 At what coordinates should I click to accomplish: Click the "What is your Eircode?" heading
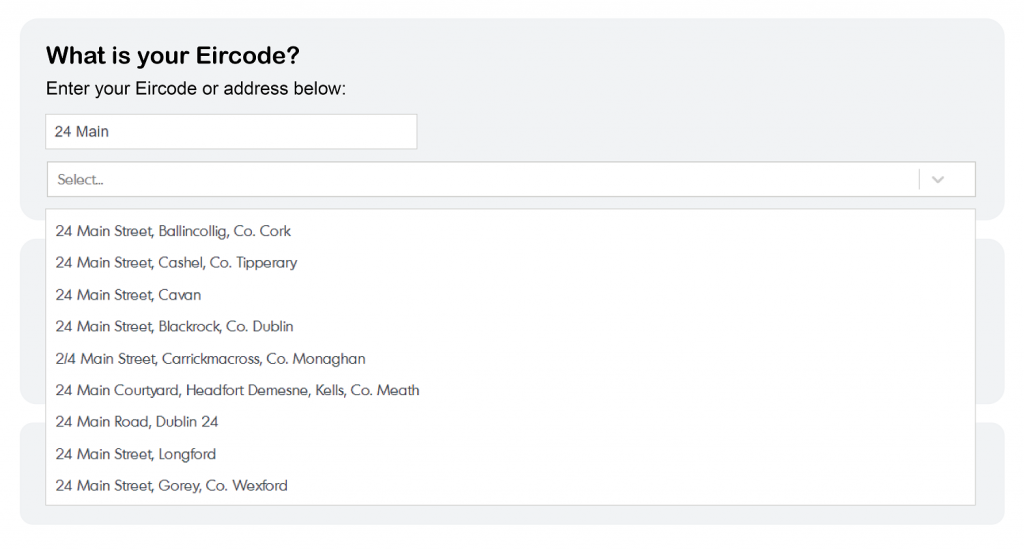click(x=173, y=56)
